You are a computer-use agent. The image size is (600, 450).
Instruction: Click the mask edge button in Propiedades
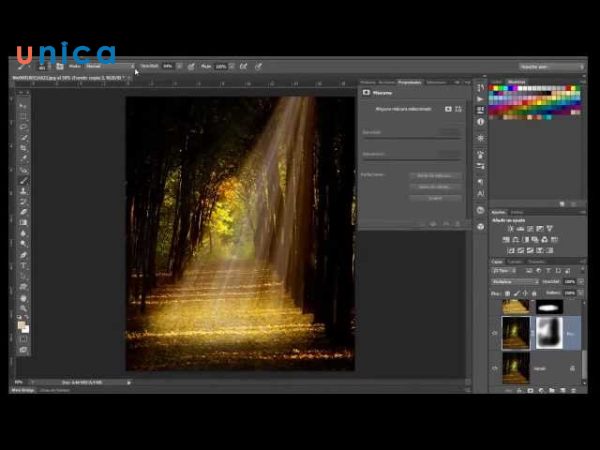(x=435, y=175)
